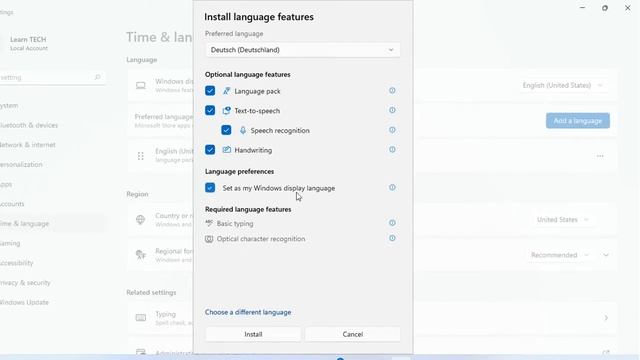Uncheck the Speech recognition checkbox
This screenshot has width=640, height=360.
[226, 130]
